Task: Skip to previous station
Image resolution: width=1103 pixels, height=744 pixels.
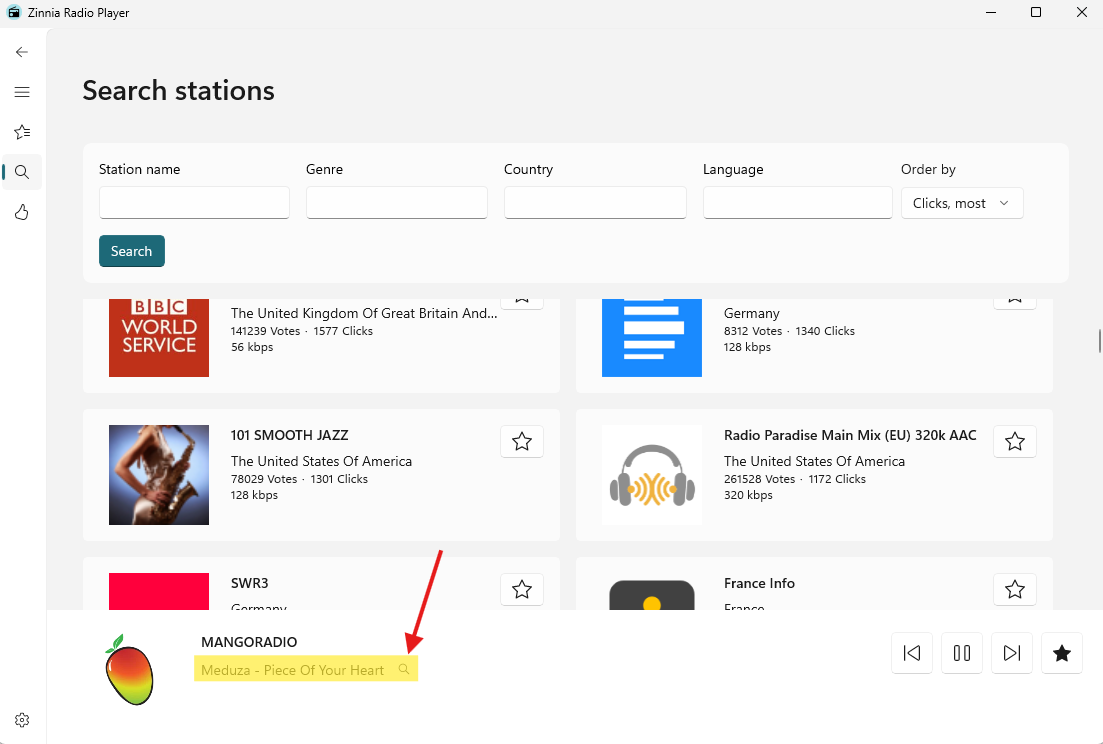Action: pyautogui.click(x=912, y=653)
